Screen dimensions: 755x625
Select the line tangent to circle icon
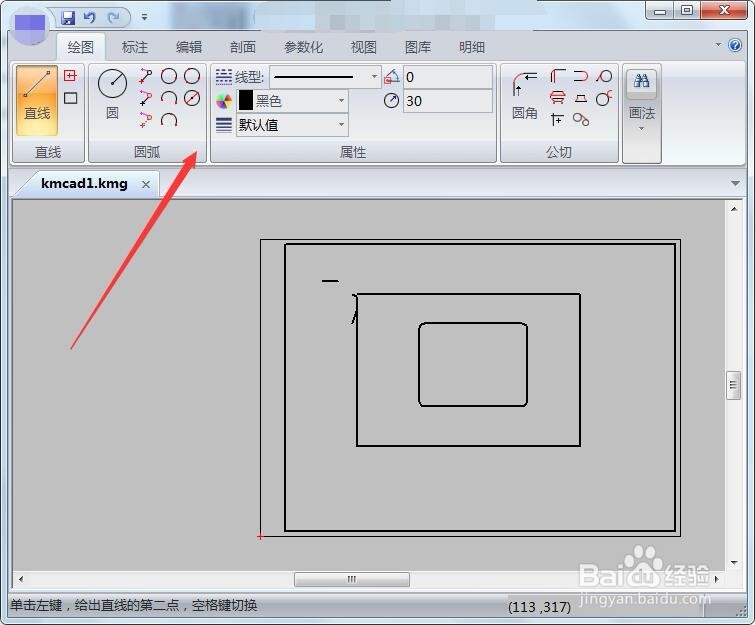[x=604, y=76]
